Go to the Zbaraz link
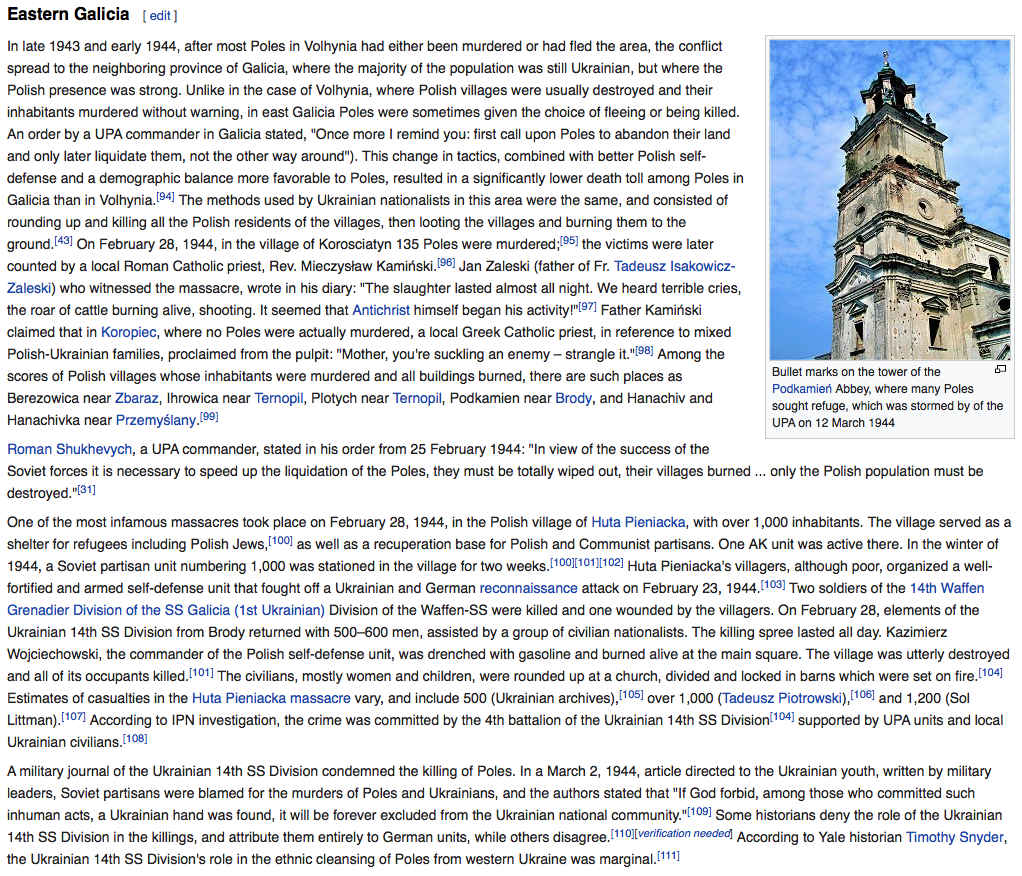This screenshot has height=876, width=1022. [136, 398]
